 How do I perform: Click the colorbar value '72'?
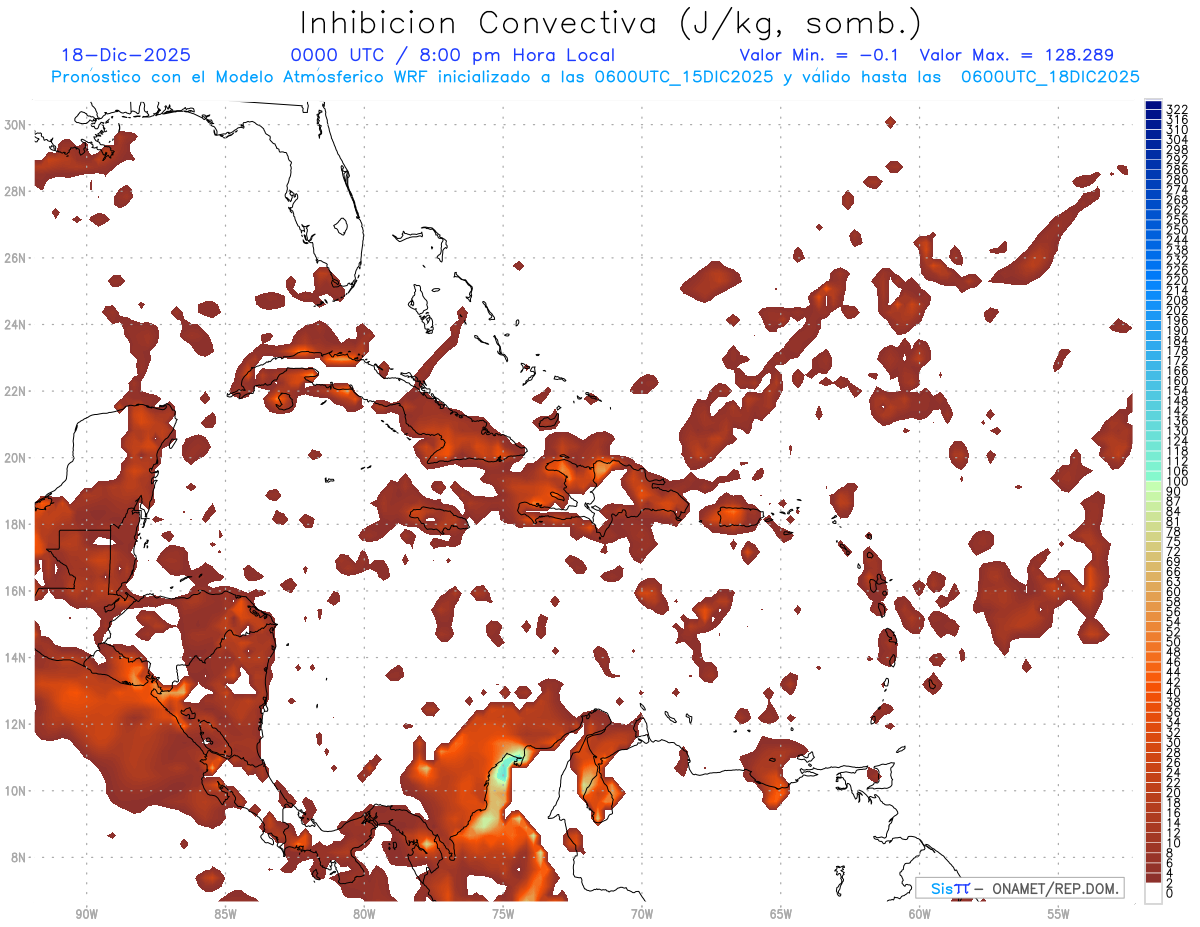tap(1174, 551)
